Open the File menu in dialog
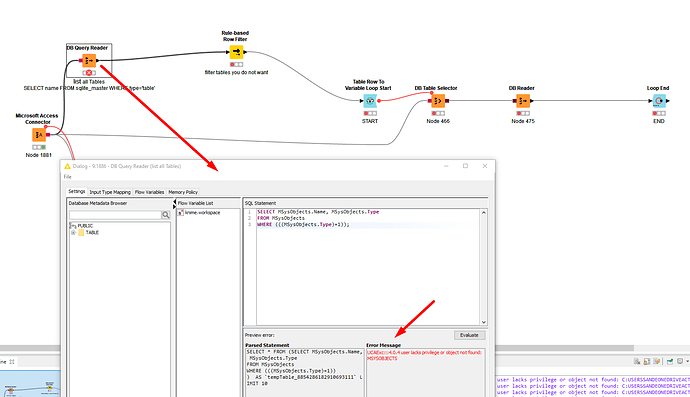 coord(67,177)
